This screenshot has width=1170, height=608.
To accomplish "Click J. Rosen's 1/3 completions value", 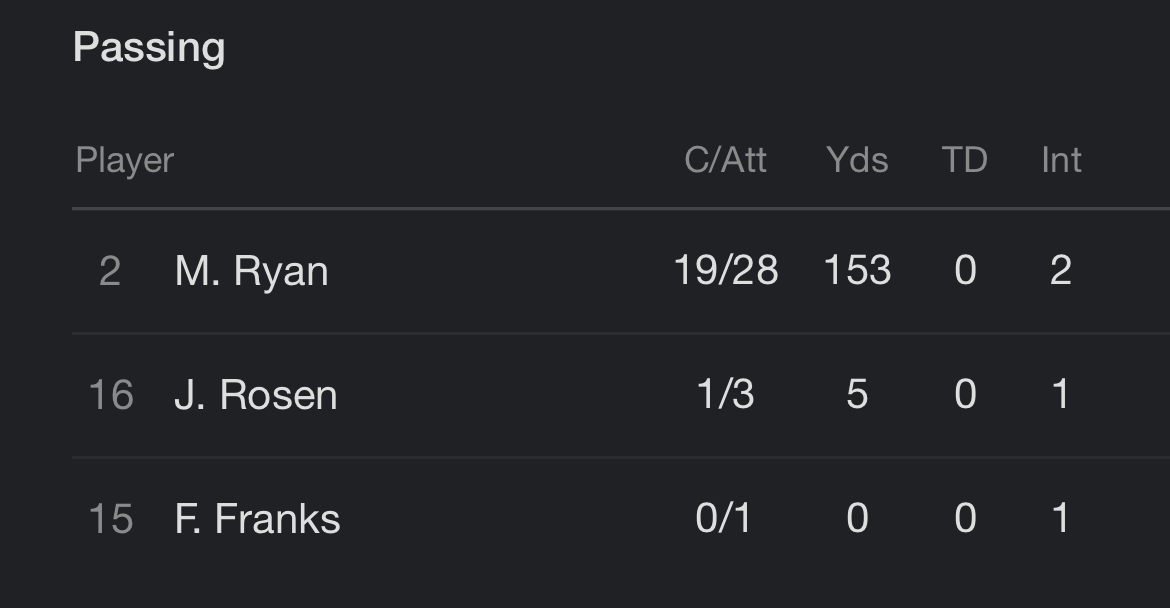I will (725, 394).
